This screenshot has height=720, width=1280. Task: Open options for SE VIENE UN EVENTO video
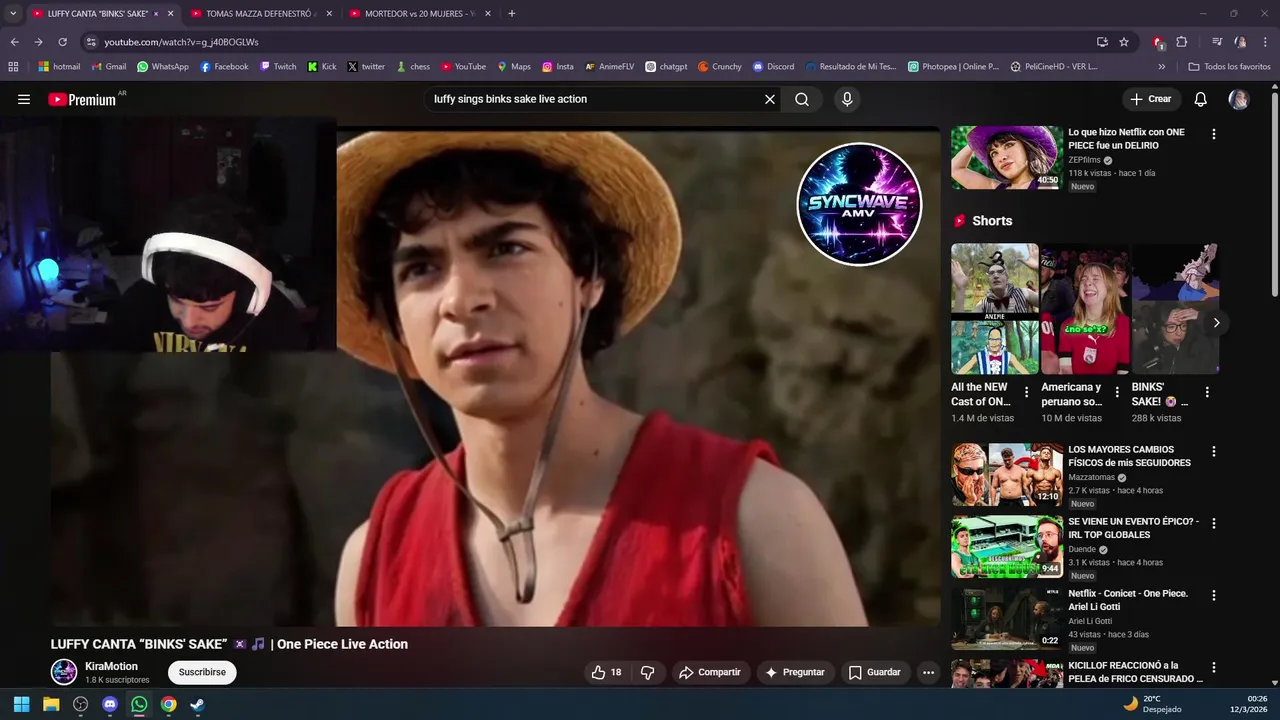coord(1214,524)
